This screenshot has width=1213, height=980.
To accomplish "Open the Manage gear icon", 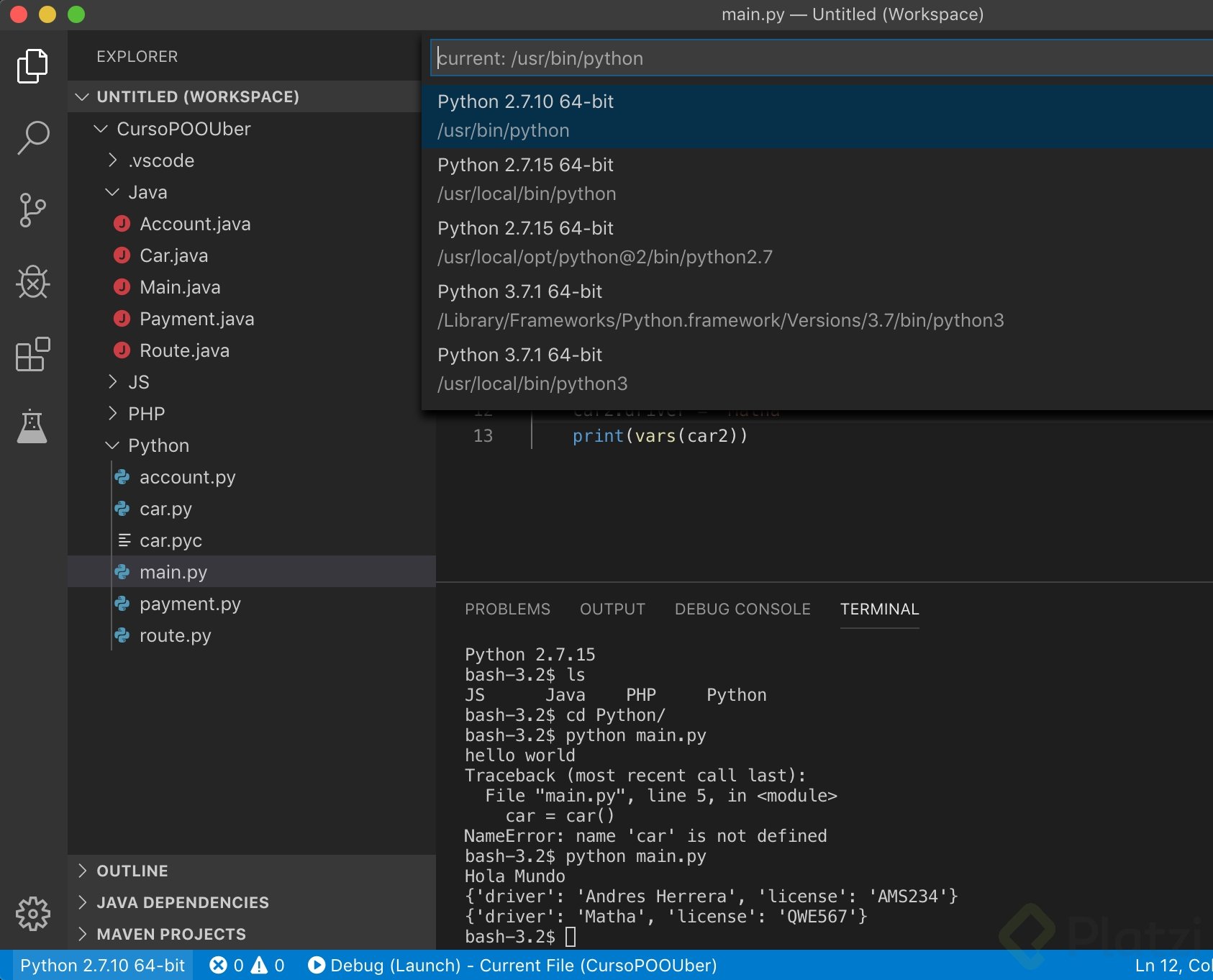I will tap(32, 914).
